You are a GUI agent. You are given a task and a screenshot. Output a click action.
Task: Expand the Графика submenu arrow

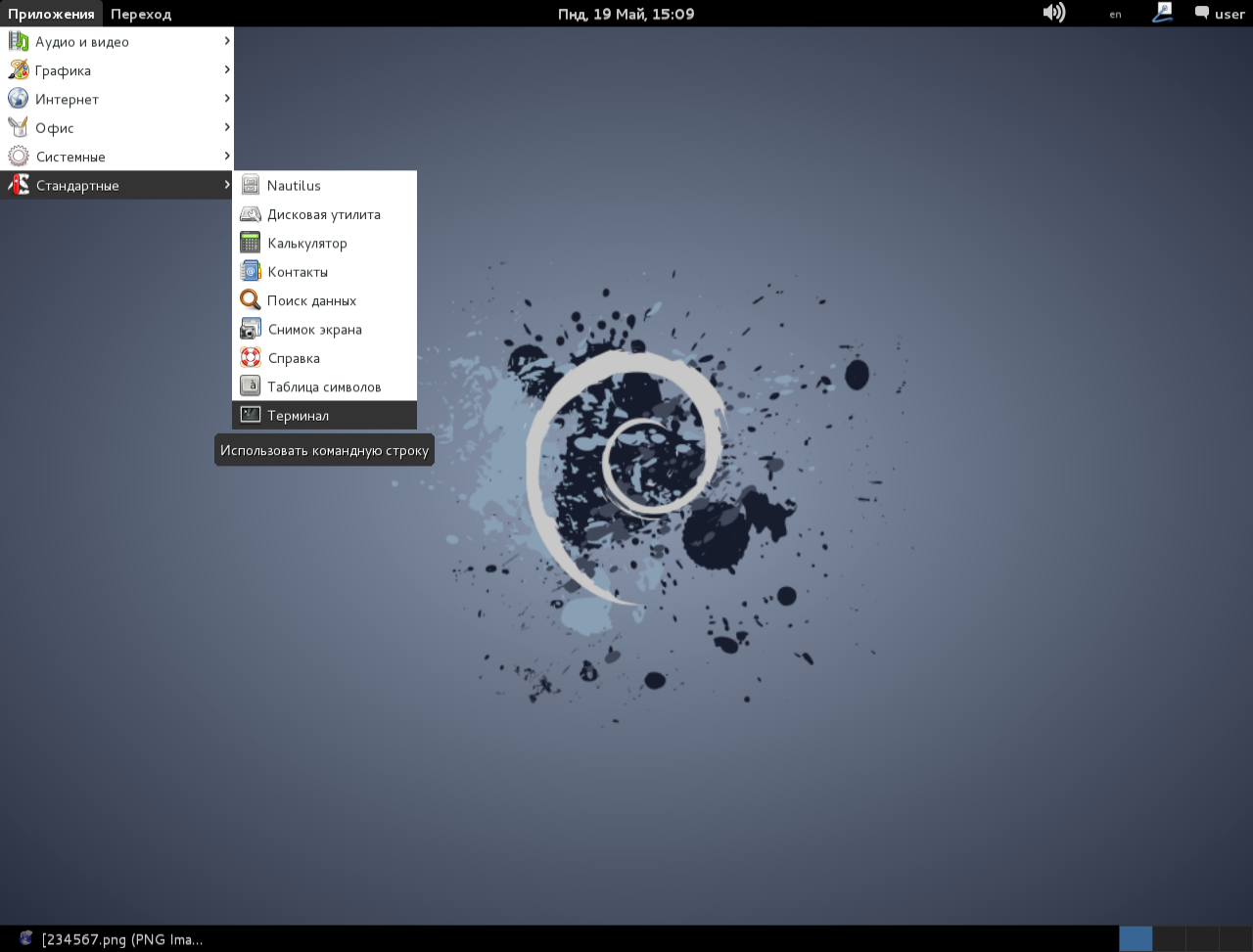(x=227, y=69)
